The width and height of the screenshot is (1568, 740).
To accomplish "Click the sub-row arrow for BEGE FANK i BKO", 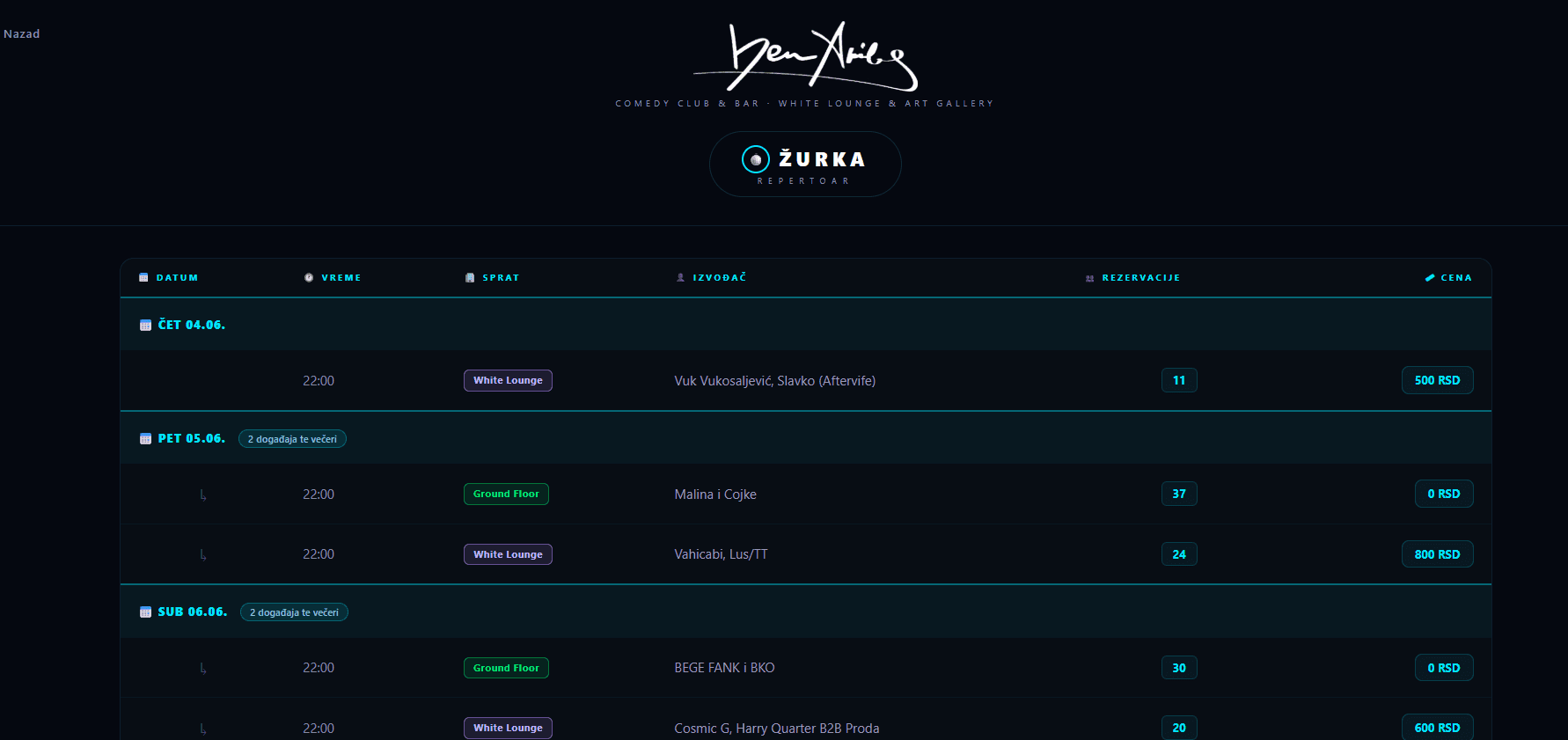I will pyautogui.click(x=203, y=669).
